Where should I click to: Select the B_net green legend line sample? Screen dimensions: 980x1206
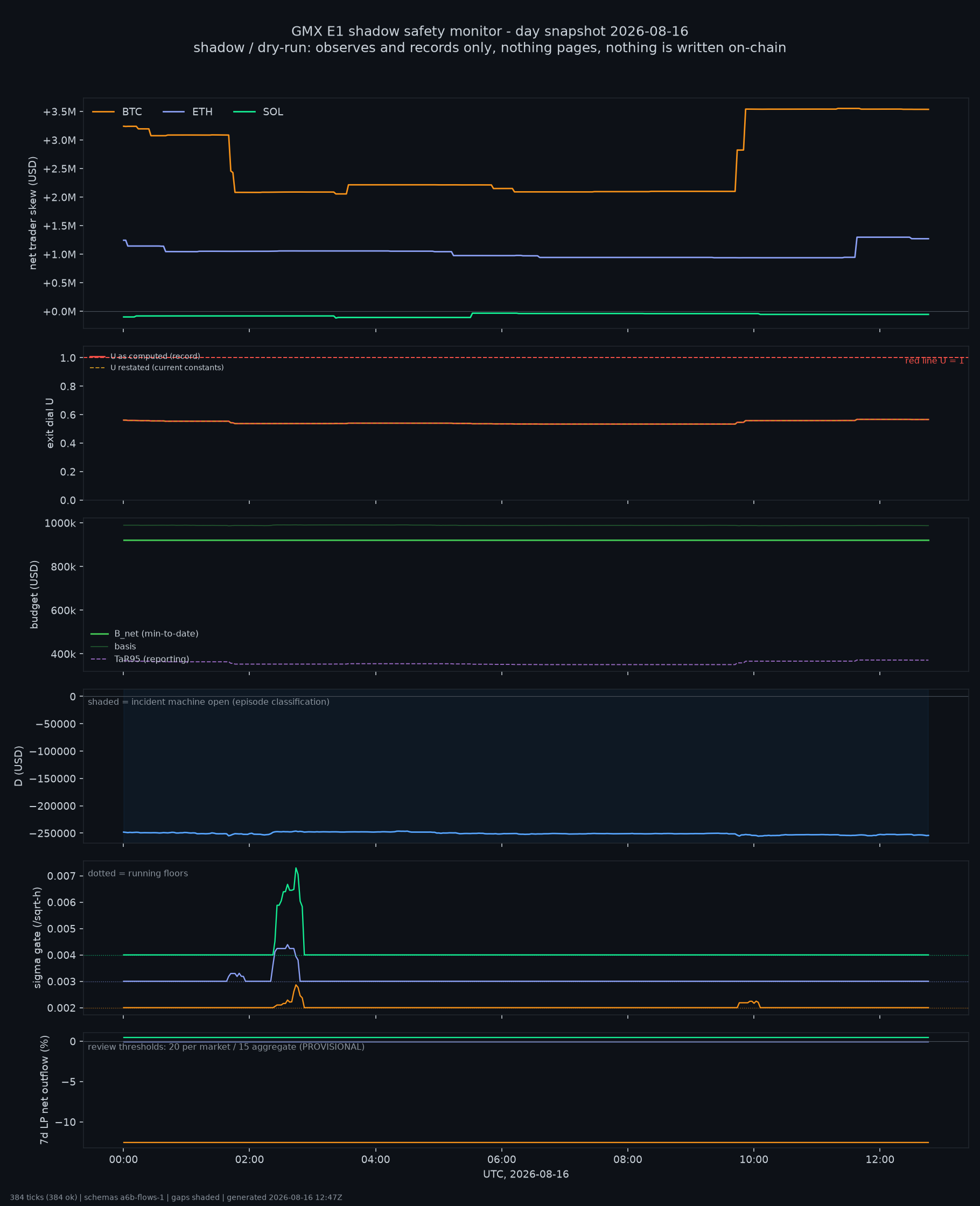[x=100, y=634]
